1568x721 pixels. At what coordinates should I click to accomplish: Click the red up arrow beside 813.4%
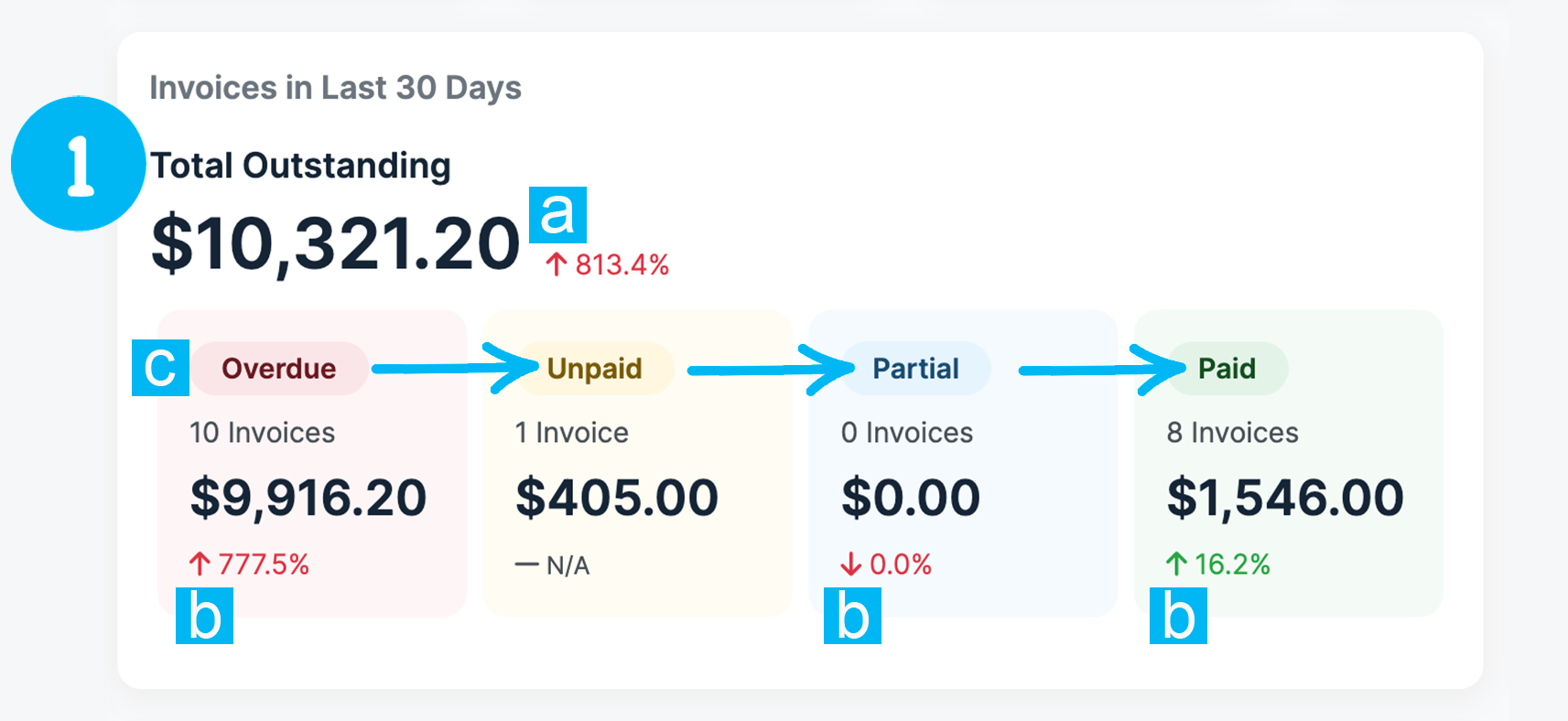point(556,265)
